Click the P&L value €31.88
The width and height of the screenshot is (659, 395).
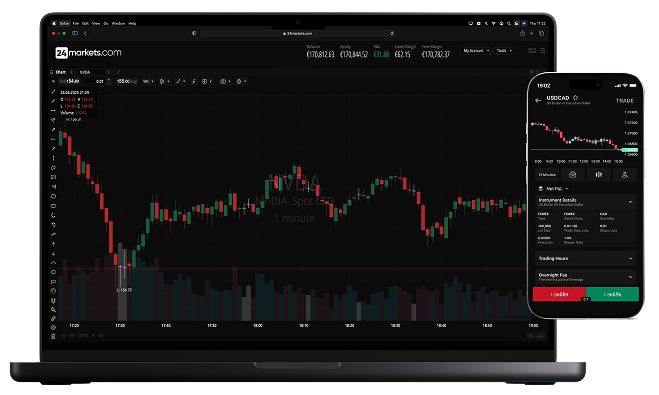(x=381, y=54)
